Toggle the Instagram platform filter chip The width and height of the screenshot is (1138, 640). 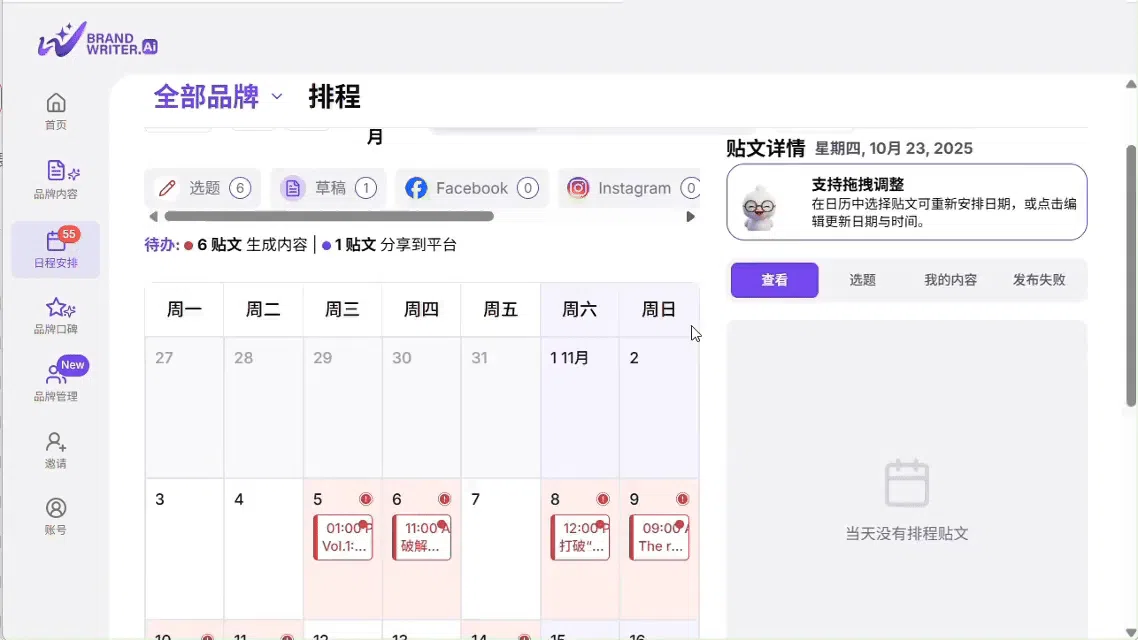630,188
